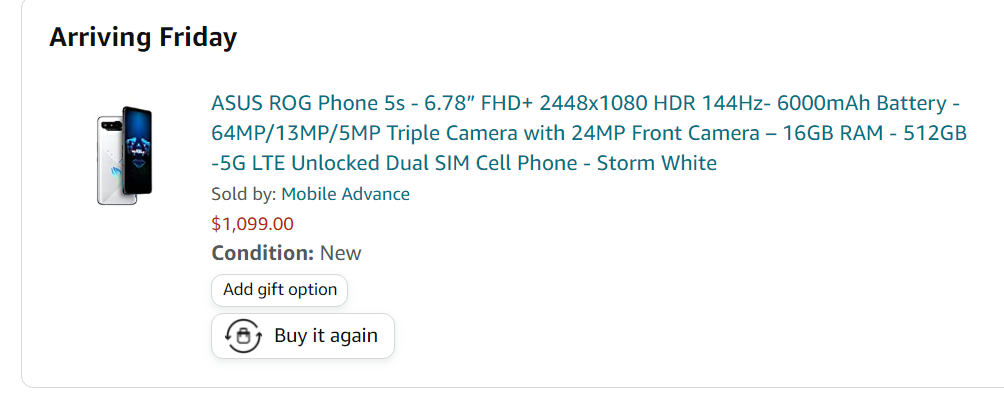The height and width of the screenshot is (408, 1004).
Task: Click the Sold by: label text
Action: [244, 194]
